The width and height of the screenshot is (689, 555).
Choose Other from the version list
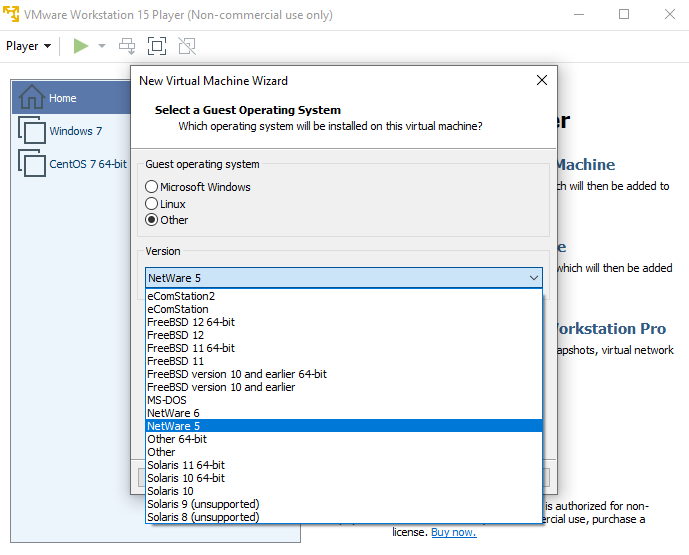pos(344,452)
